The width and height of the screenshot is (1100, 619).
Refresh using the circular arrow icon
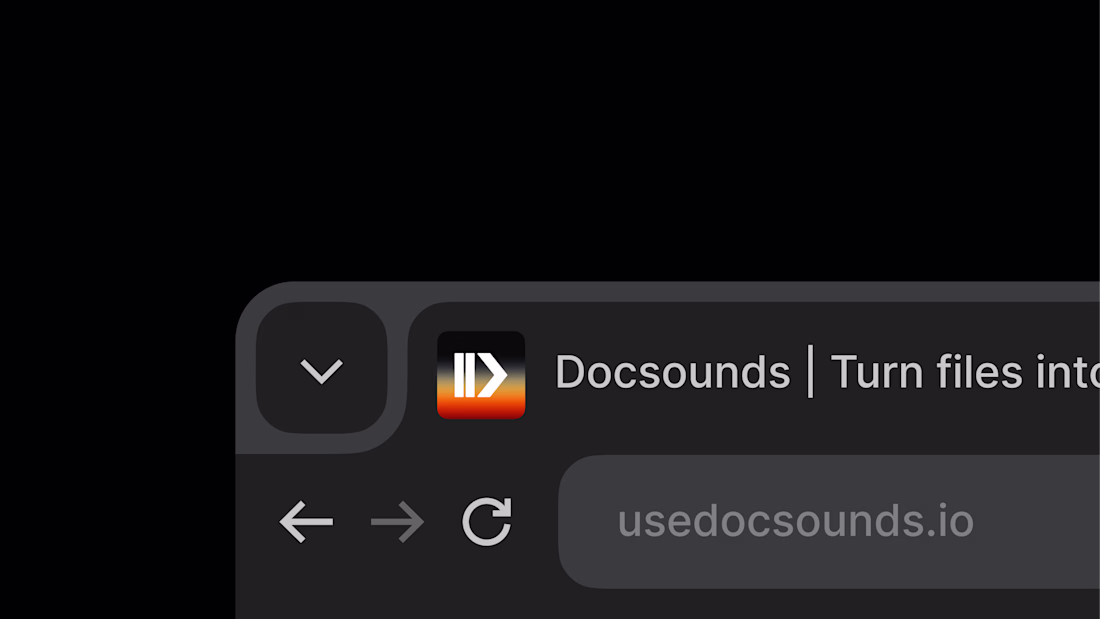pyautogui.click(x=487, y=521)
